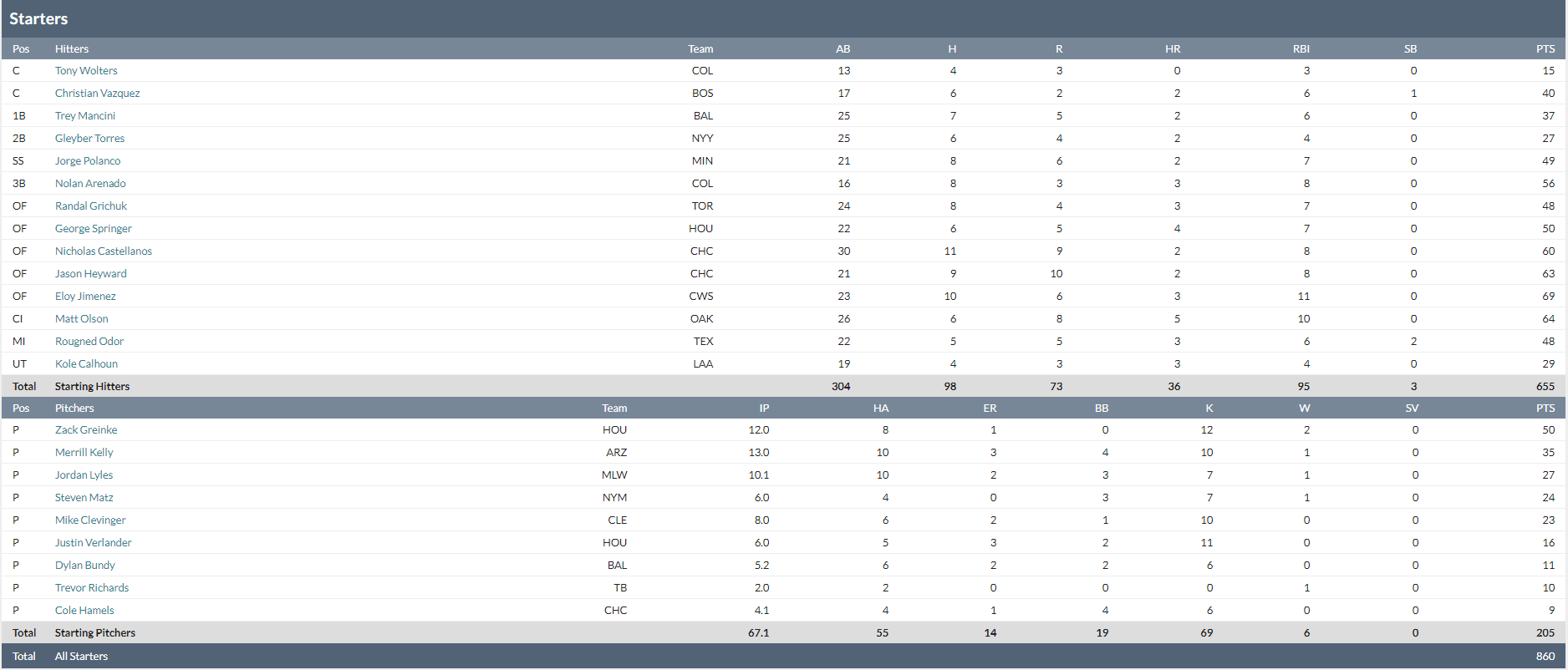
Task: Click hitters total points 655
Action: (1545, 387)
